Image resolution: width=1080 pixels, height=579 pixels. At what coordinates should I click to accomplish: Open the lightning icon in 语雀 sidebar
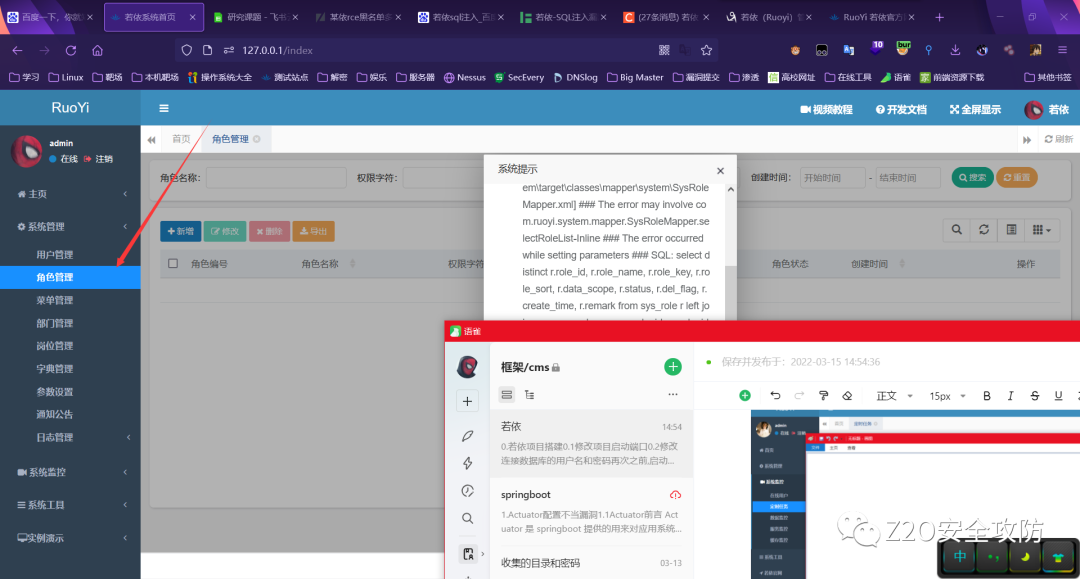[467, 463]
